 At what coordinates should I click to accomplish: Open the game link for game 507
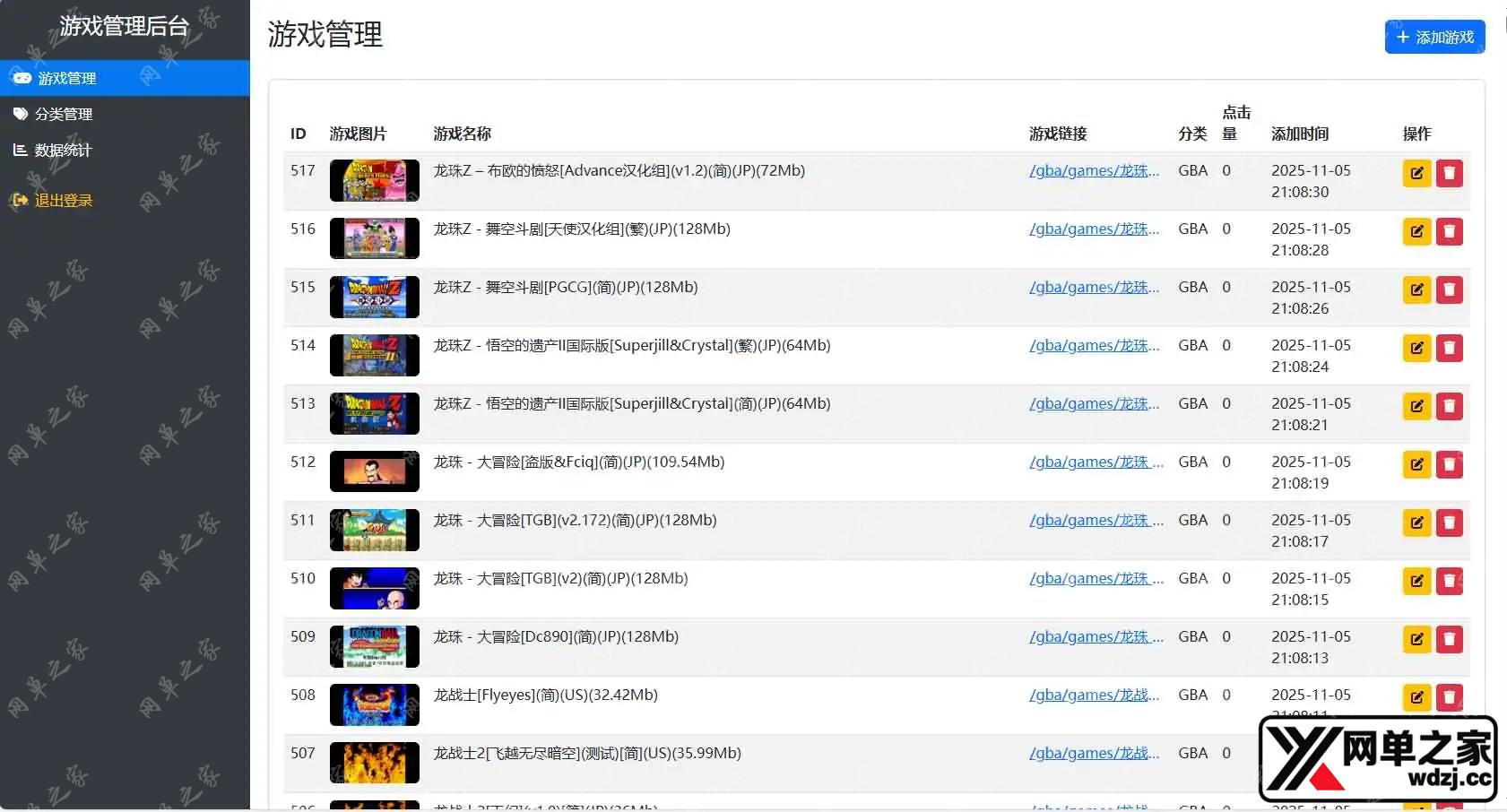coord(1094,754)
